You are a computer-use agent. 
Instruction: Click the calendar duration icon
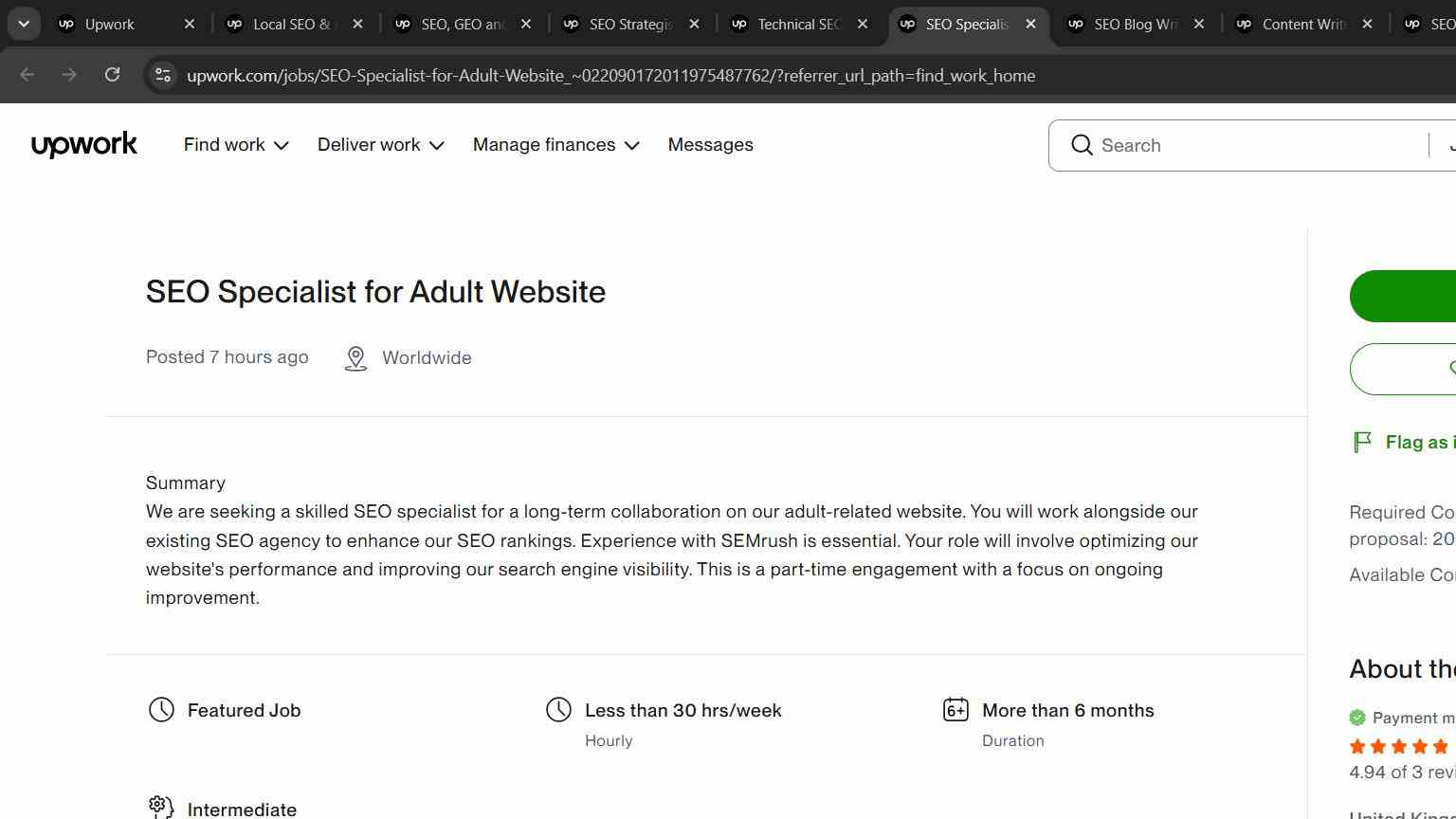point(955,710)
